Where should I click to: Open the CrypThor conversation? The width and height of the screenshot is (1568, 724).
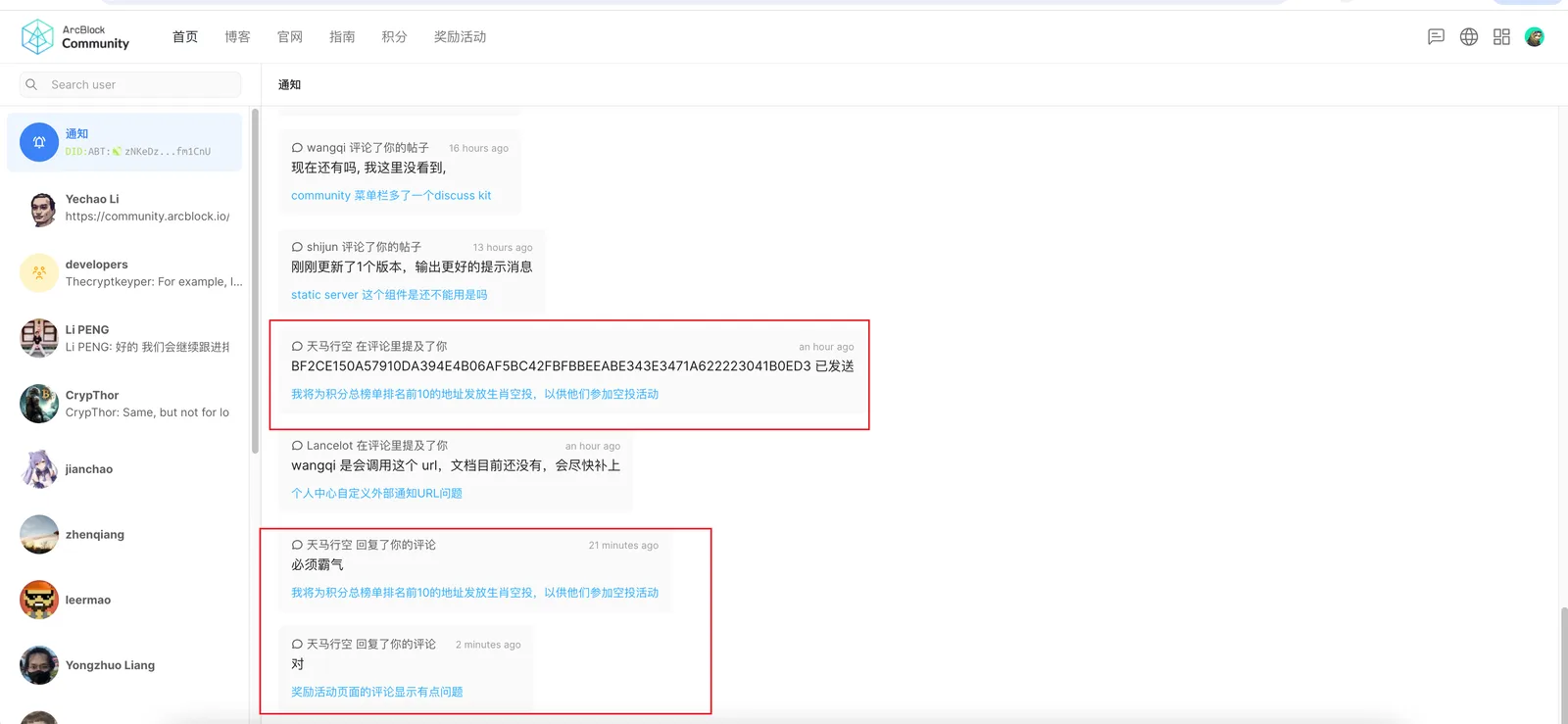click(x=124, y=404)
